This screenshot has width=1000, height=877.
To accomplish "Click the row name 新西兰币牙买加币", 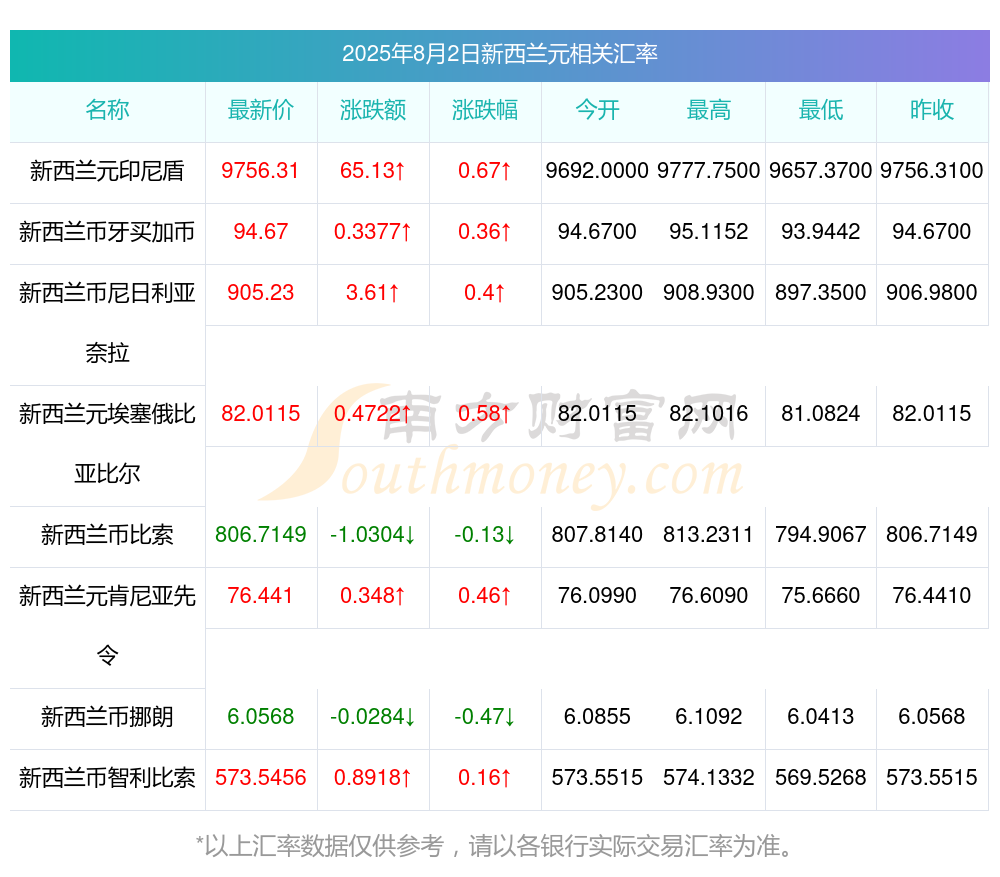I will point(107,232).
